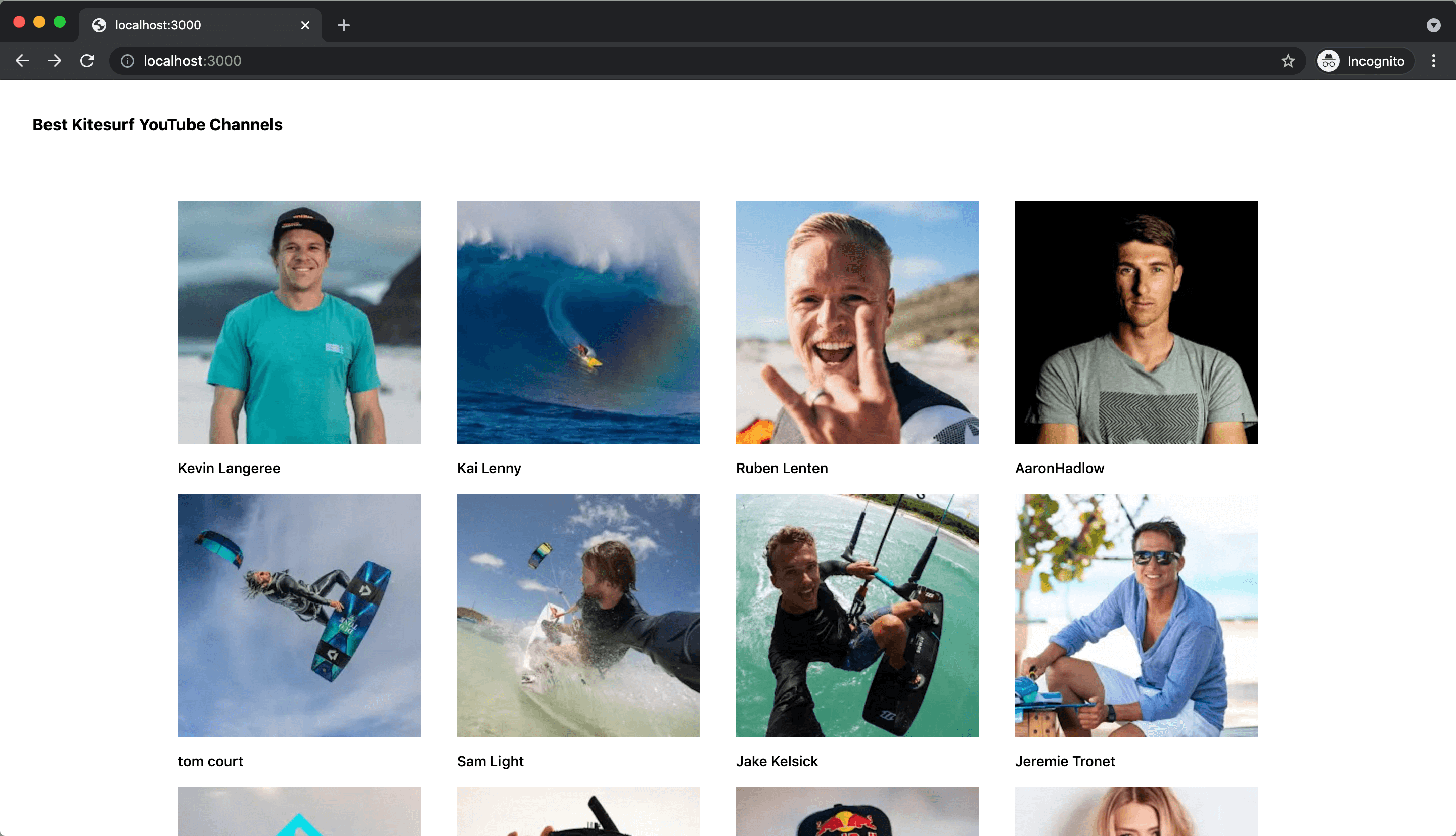Open the AaronHadlow portrait photo
The height and width of the screenshot is (836, 1456).
pos(1136,322)
